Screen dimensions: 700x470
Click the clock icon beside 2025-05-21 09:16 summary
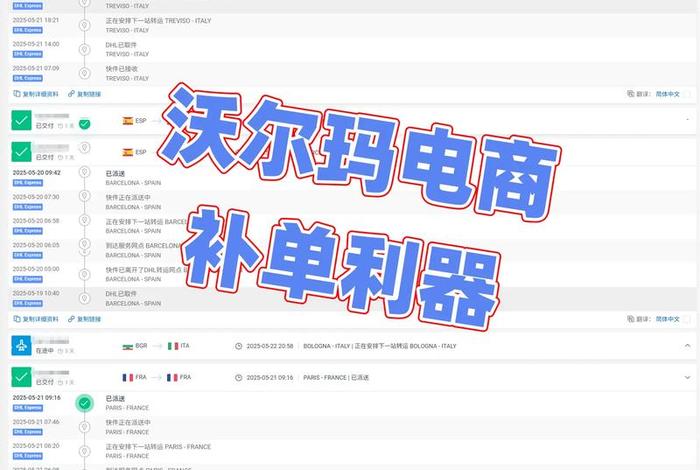coord(239,378)
